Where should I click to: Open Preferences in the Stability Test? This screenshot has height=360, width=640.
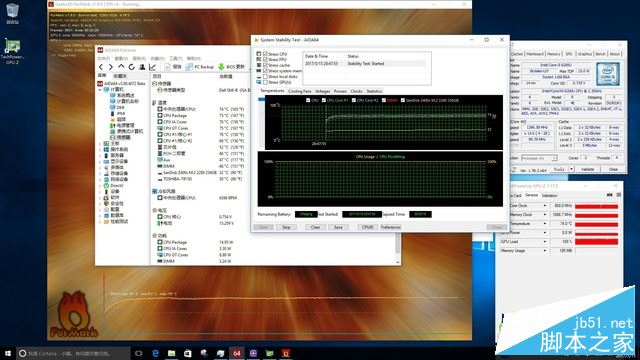click(x=391, y=227)
